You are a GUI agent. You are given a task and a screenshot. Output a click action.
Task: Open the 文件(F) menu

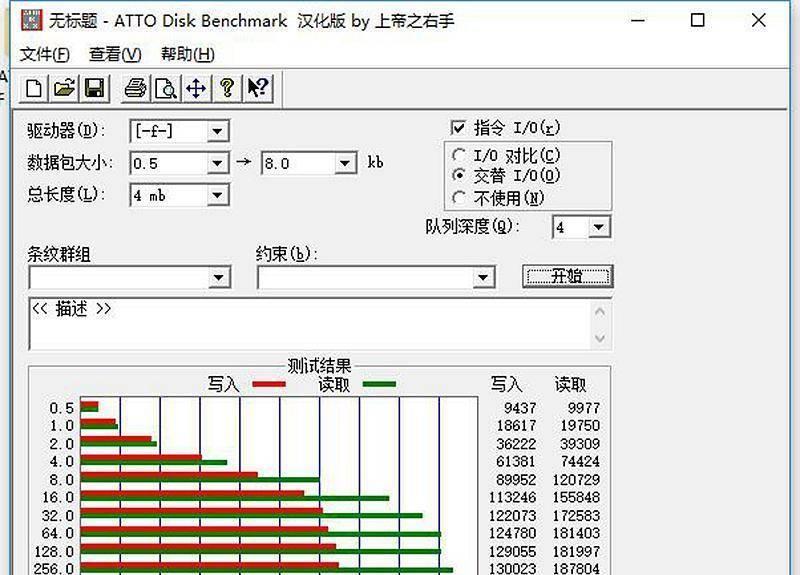click(x=45, y=54)
